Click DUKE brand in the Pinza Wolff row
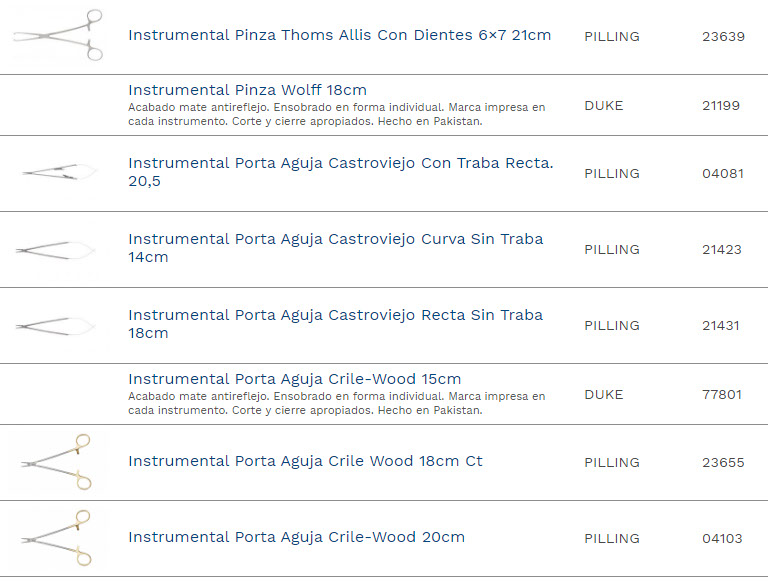Image resolution: width=768 pixels, height=581 pixels. [603, 105]
